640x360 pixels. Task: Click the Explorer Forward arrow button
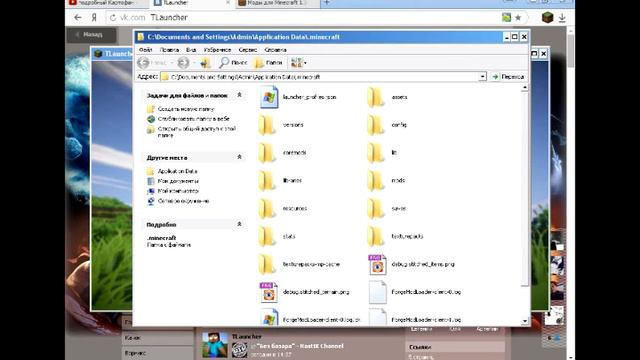click(x=183, y=63)
